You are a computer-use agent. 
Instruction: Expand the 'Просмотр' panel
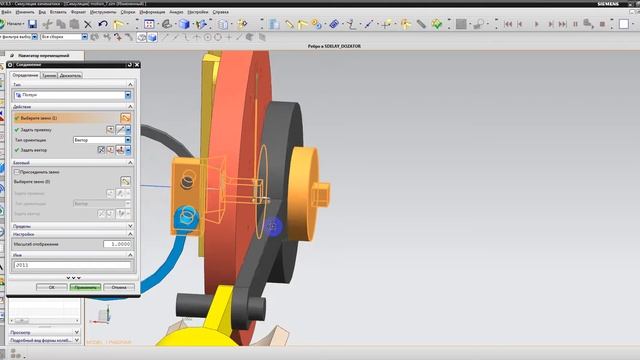click(x=77, y=332)
